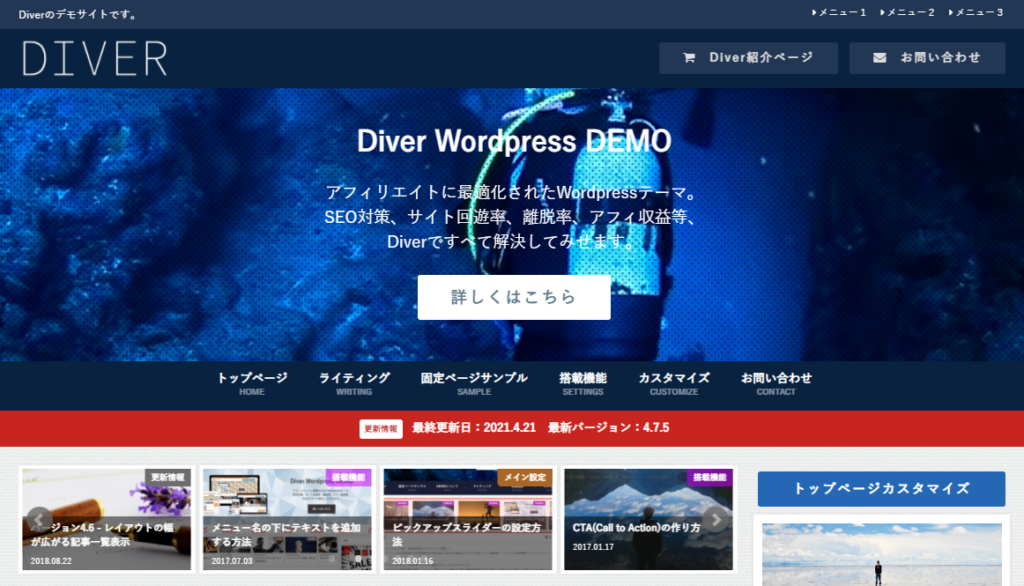Click the 2017.01.17 date on CTA card
This screenshot has height=586, width=1024.
click(x=593, y=547)
